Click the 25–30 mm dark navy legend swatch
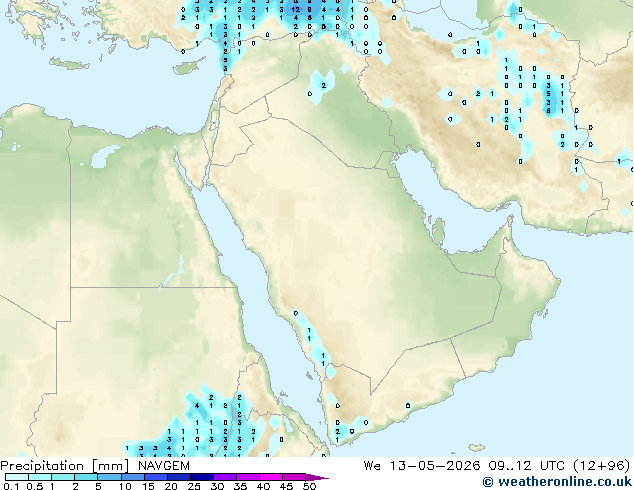The height and width of the screenshot is (490, 634). point(201,477)
